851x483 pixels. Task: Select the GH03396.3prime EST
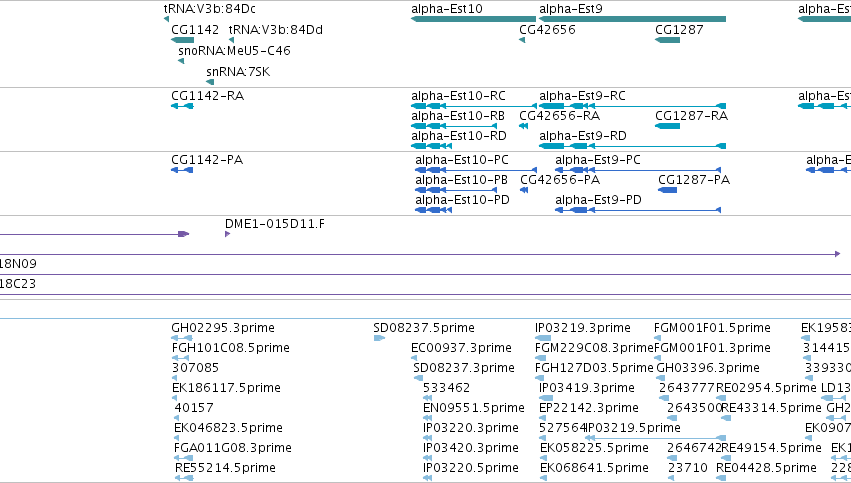[x=708, y=368]
